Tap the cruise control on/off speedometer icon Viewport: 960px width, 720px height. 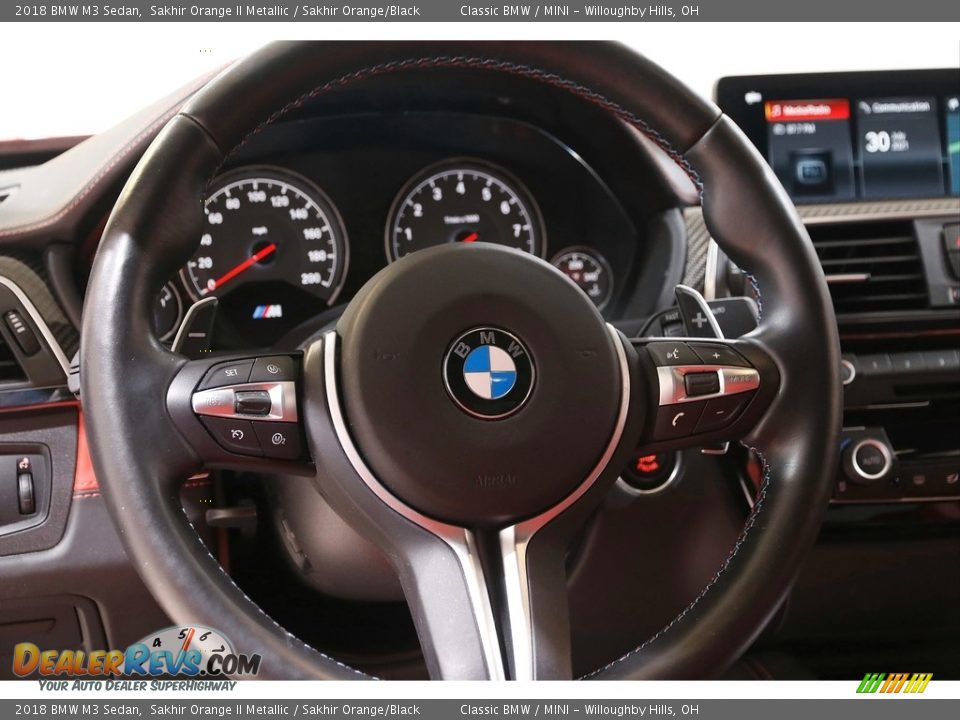(x=235, y=434)
